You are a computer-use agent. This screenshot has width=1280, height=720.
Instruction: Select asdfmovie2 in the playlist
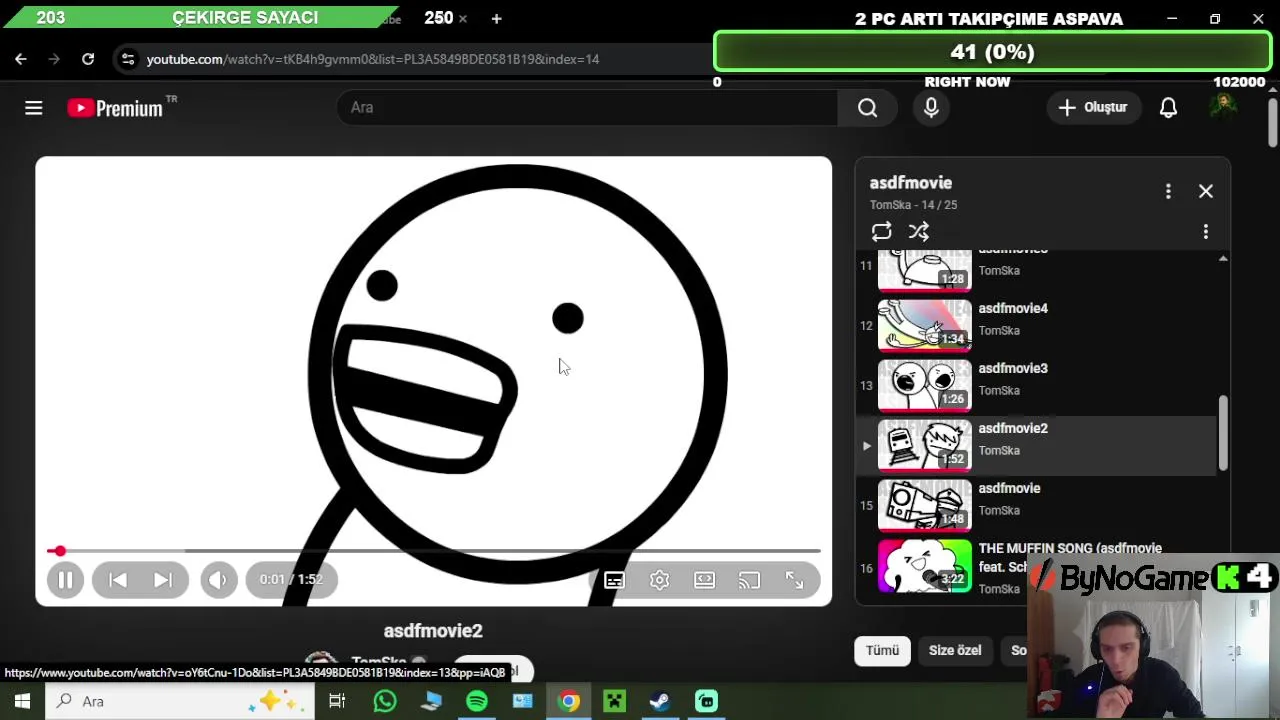tap(1037, 445)
